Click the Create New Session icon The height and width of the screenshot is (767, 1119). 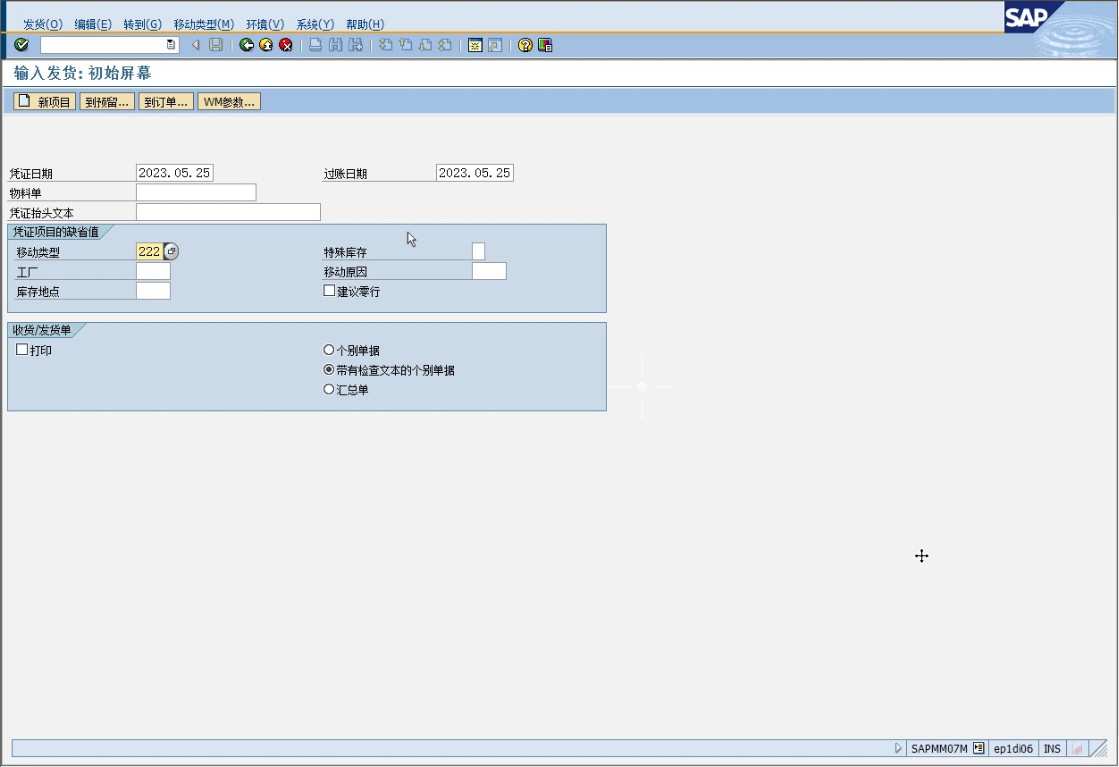(475, 45)
